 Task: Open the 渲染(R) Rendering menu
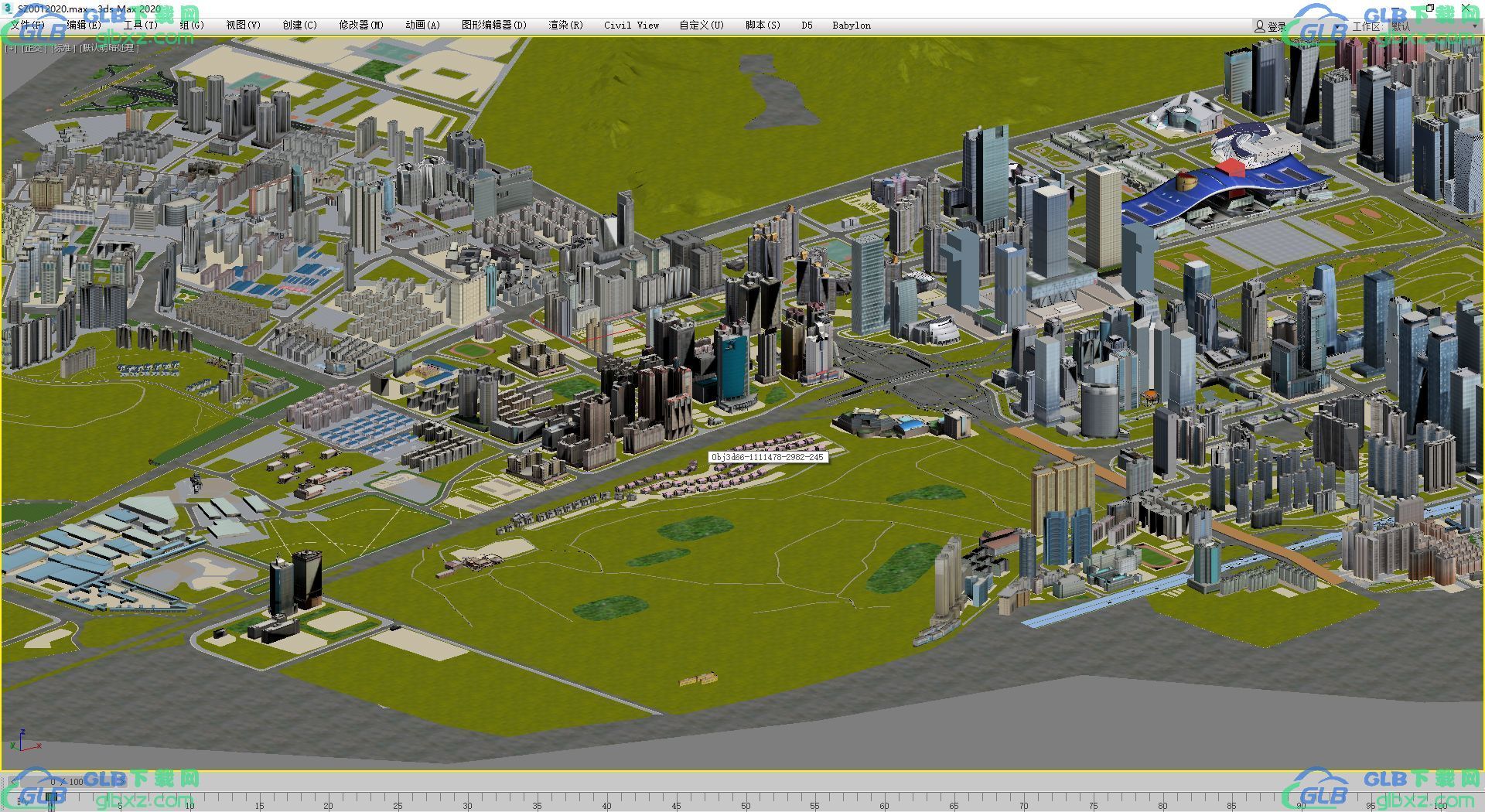pyautogui.click(x=565, y=26)
